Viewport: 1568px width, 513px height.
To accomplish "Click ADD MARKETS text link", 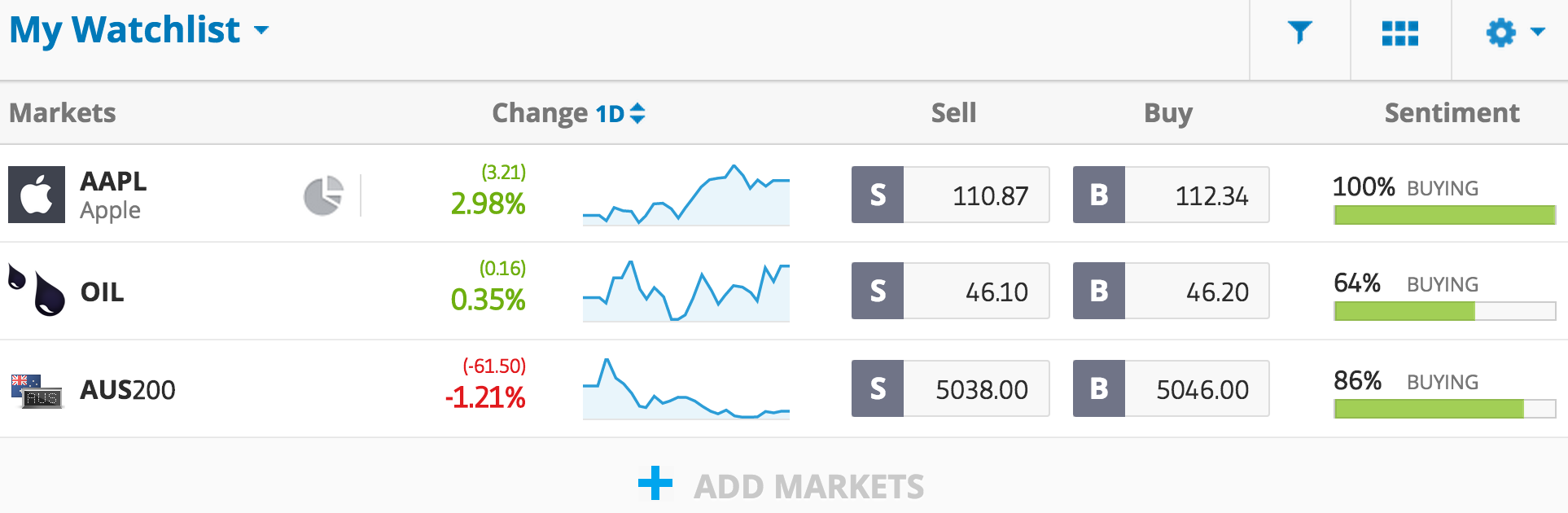I will (x=808, y=487).
